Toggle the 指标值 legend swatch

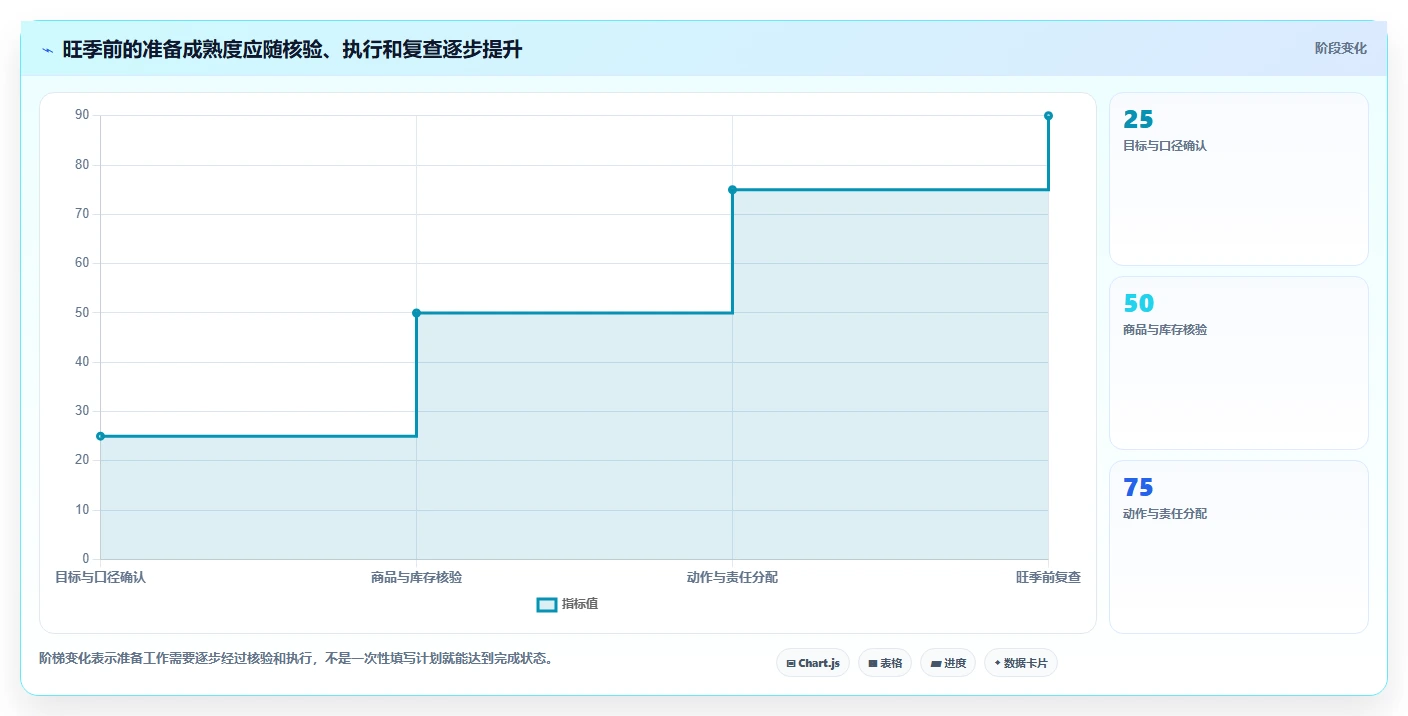click(547, 604)
